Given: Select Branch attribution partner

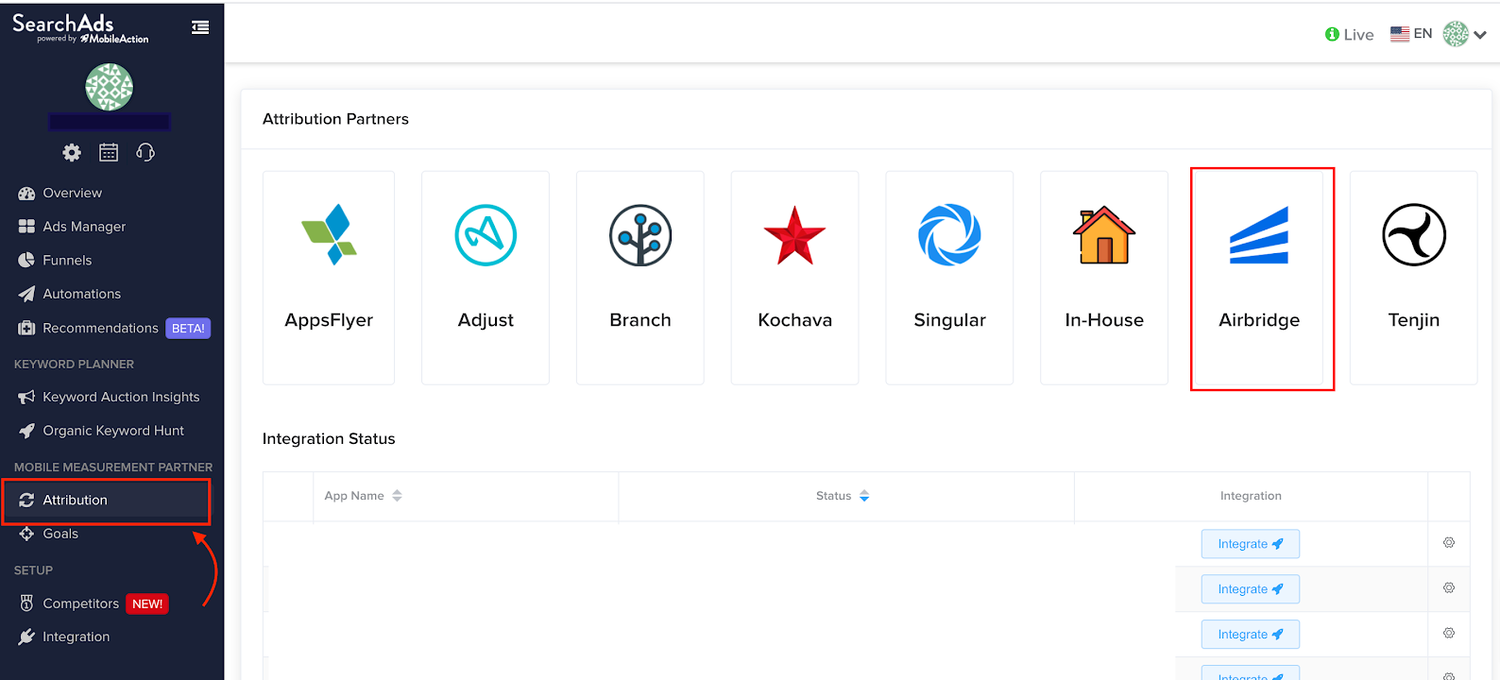Looking at the screenshot, I should pos(640,278).
